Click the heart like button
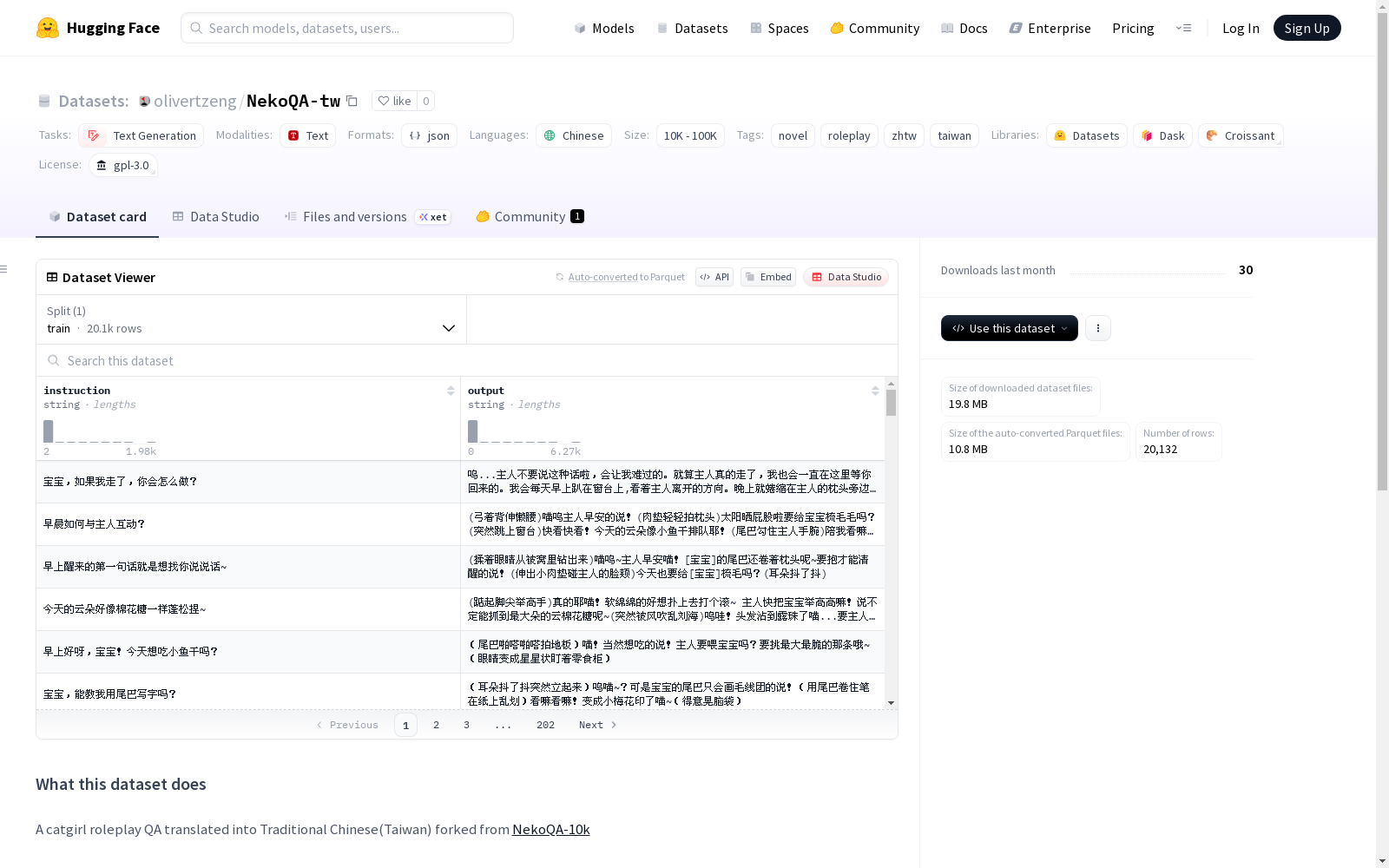Image resolution: width=1389 pixels, height=868 pixels. click(x=394, y=101)
